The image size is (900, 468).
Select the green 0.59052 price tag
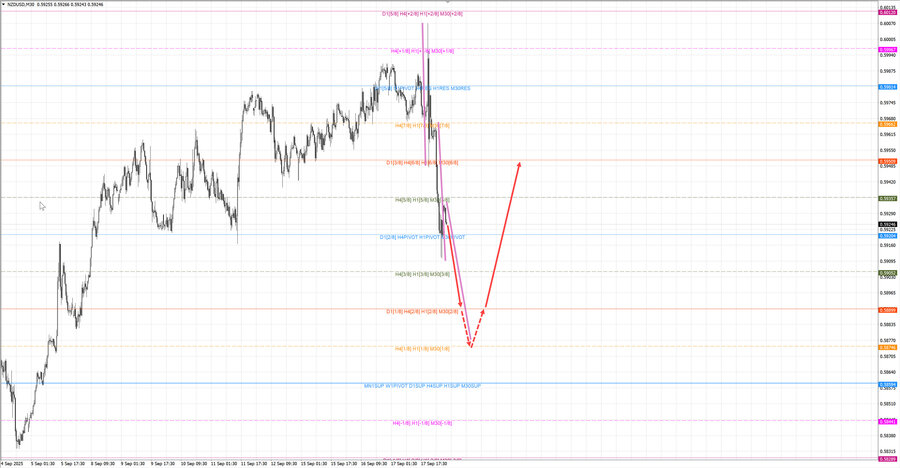[x=887, y=273]
